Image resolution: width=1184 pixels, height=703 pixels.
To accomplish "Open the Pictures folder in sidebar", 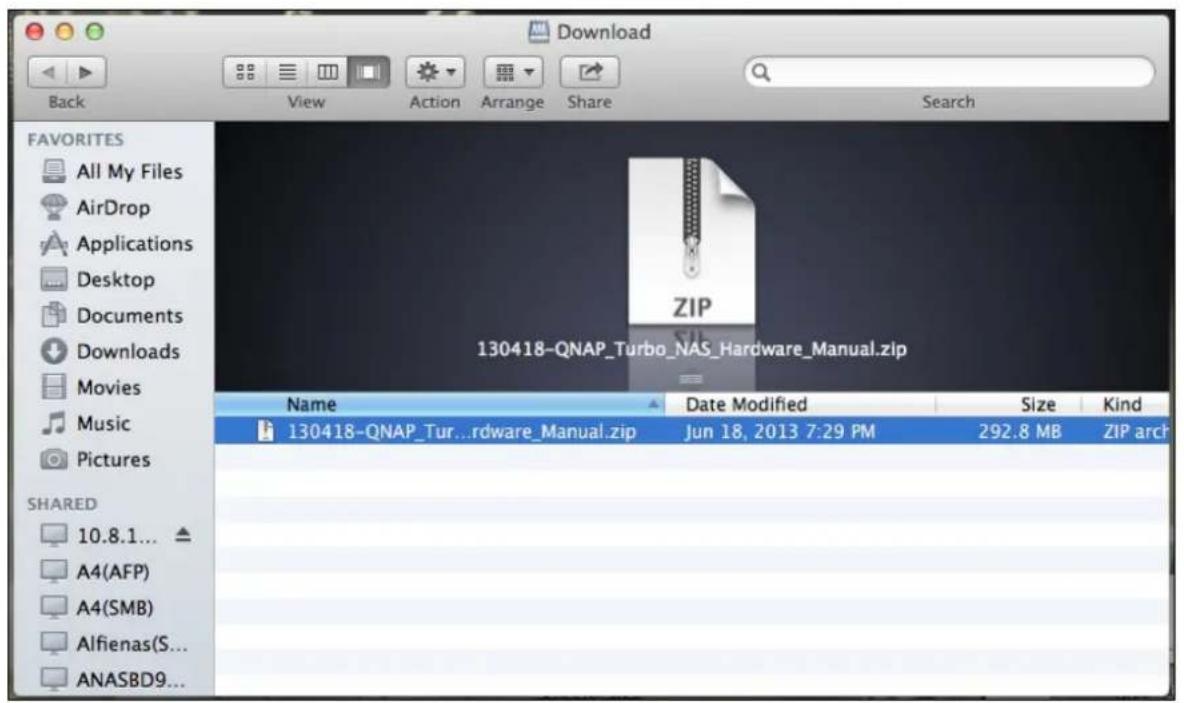I will (96, 459).
